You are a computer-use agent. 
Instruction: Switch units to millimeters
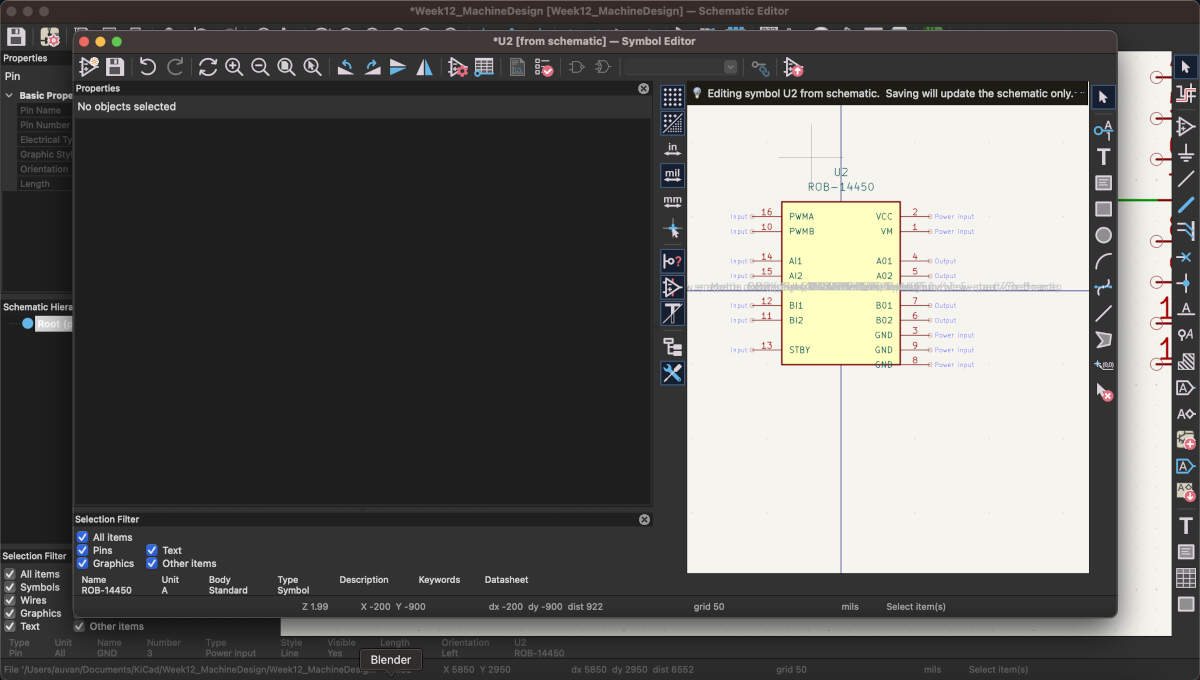click(x=672, y=201)
